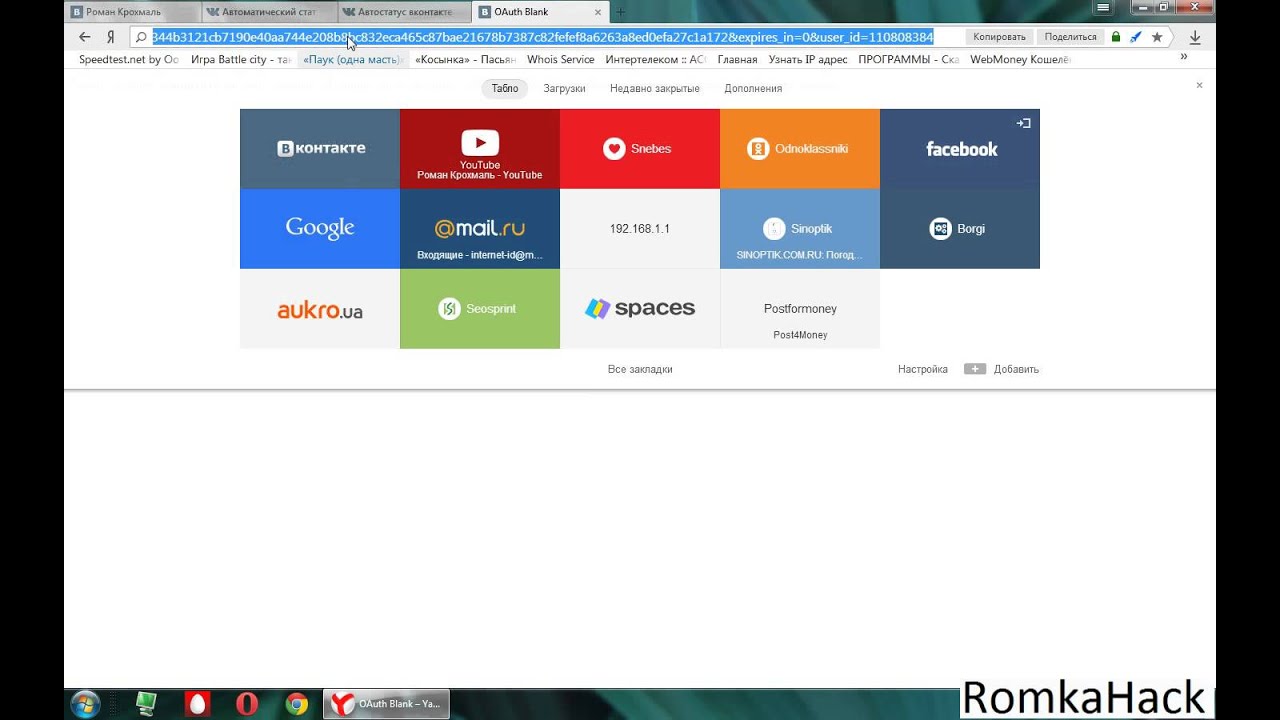Open the aukro.ua tile

(x=320, y=309)
